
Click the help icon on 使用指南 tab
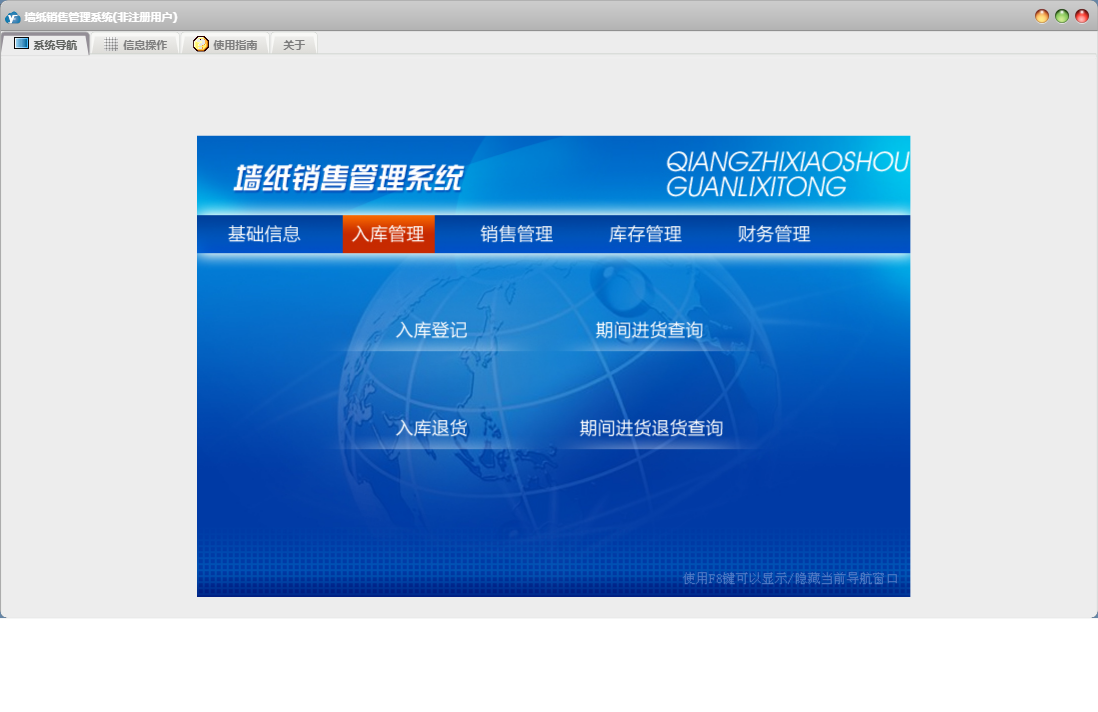pyautogui.click(x=200, y=44)
